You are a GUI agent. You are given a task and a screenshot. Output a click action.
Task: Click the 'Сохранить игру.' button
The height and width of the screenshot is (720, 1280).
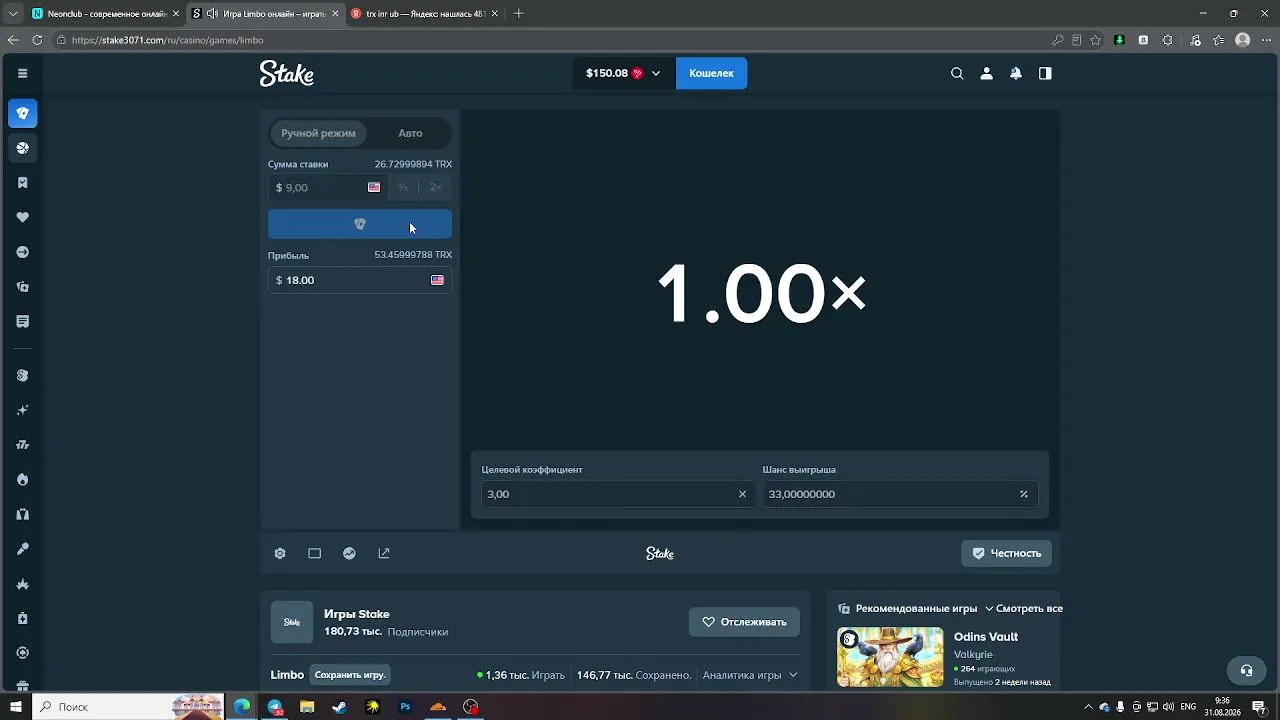coord(350,675)
